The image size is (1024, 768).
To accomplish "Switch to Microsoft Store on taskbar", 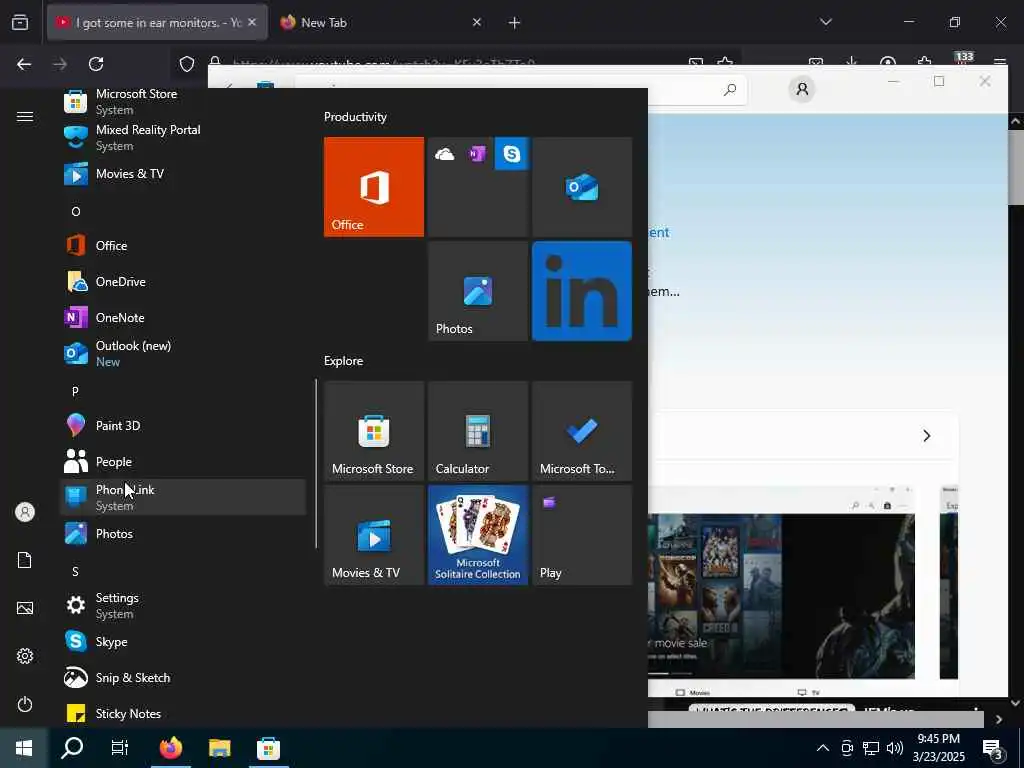I will coord(268,748).
